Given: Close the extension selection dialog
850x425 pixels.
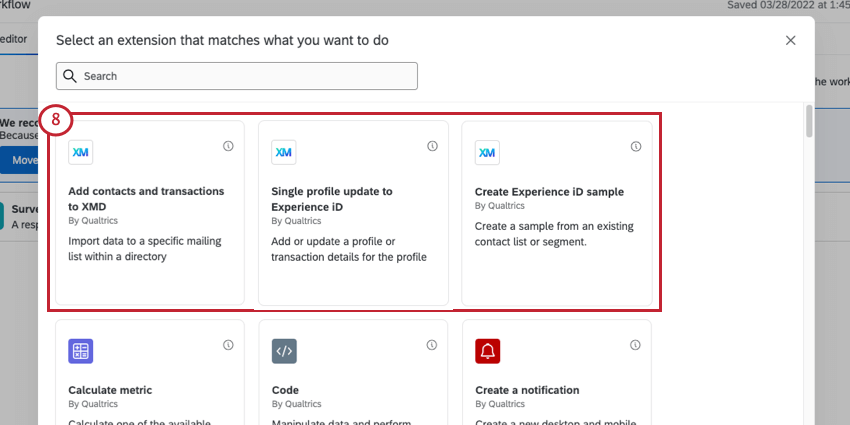Looking at the screenshot, I should pyautogui.click(x=790, y=40).
